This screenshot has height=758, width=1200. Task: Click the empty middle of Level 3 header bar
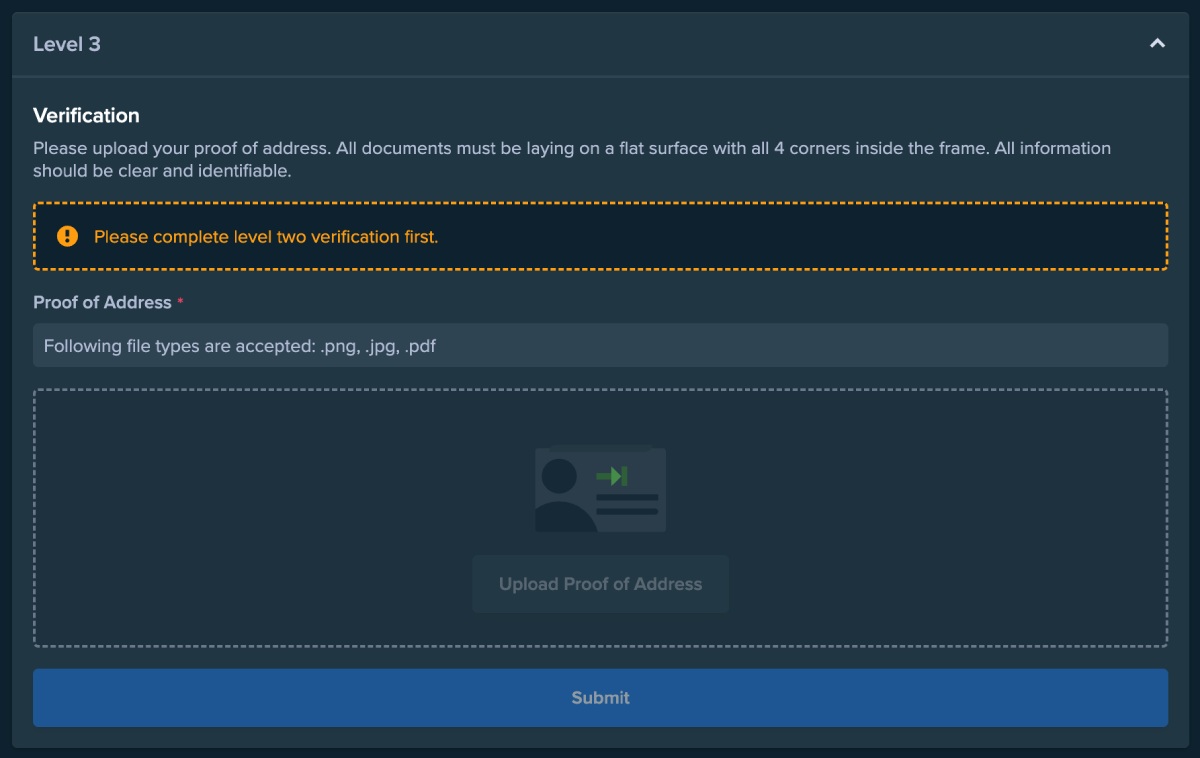[x=600, y=44]
